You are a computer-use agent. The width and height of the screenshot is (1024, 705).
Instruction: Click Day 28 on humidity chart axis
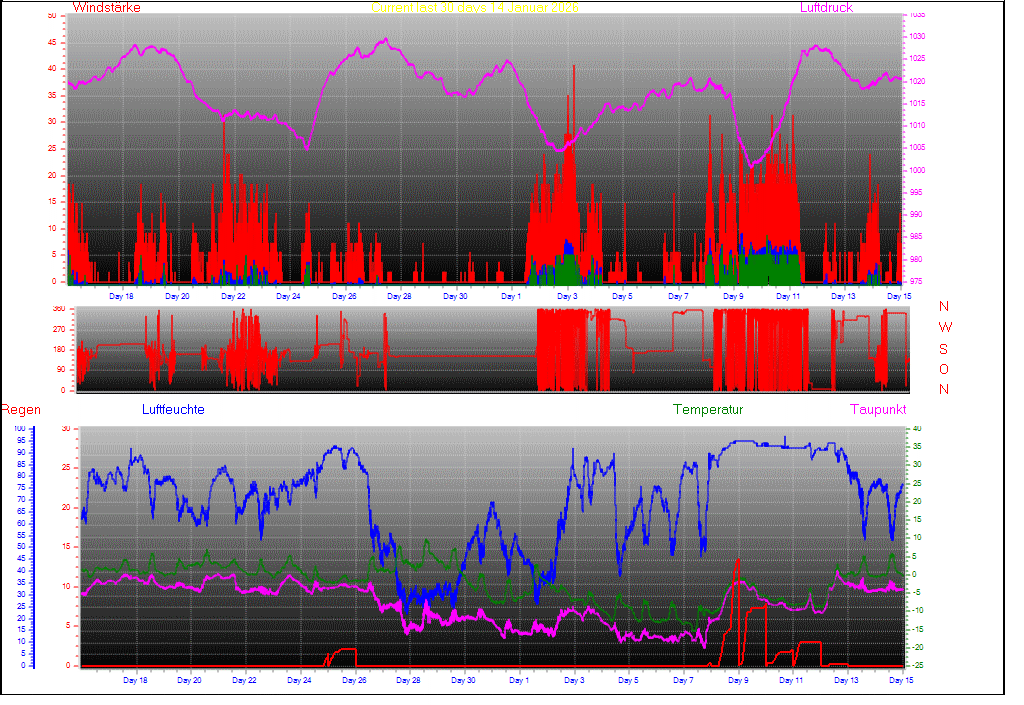coord(408,680)
